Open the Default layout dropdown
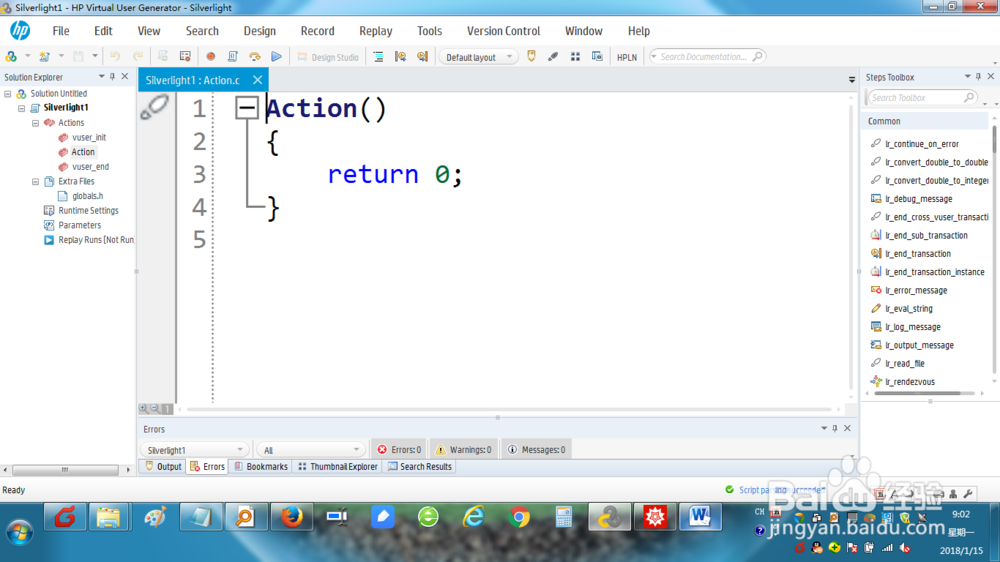The height and width of the screenshot is (562, 1000). (478, 57)
